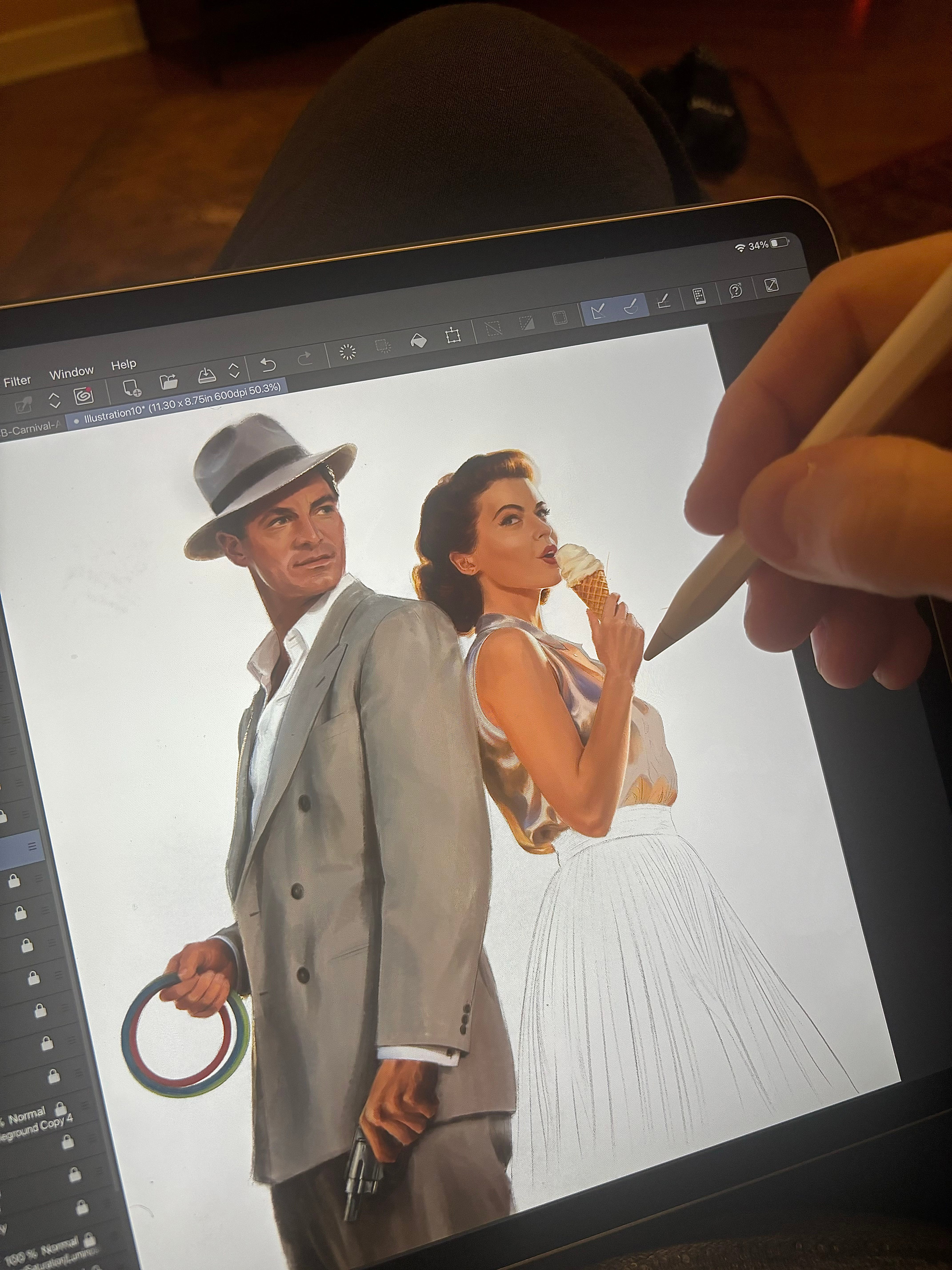
Task: Open the smartphone companion mode icon
Action: [699, 296]
